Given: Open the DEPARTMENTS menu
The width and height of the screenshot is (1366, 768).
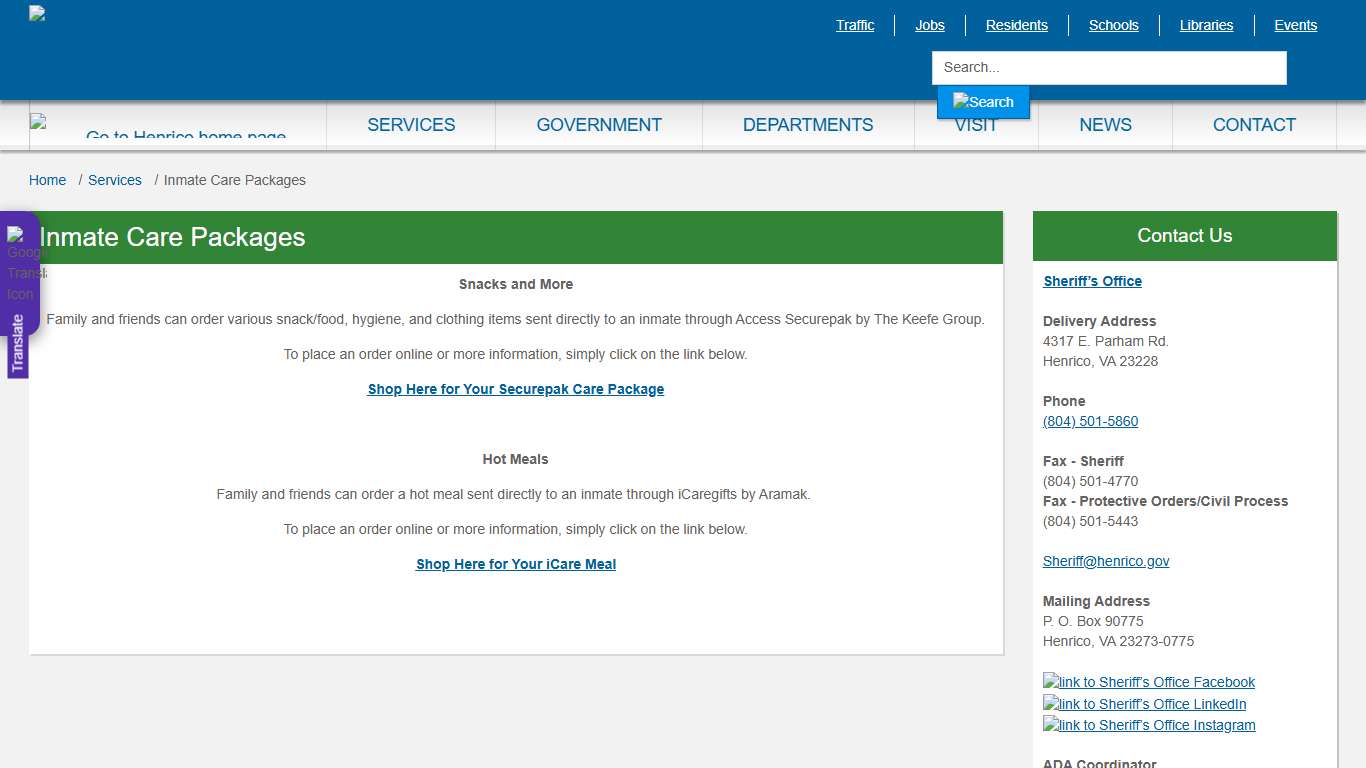Looking at the screenshot, I should click(x=807, y=124).
